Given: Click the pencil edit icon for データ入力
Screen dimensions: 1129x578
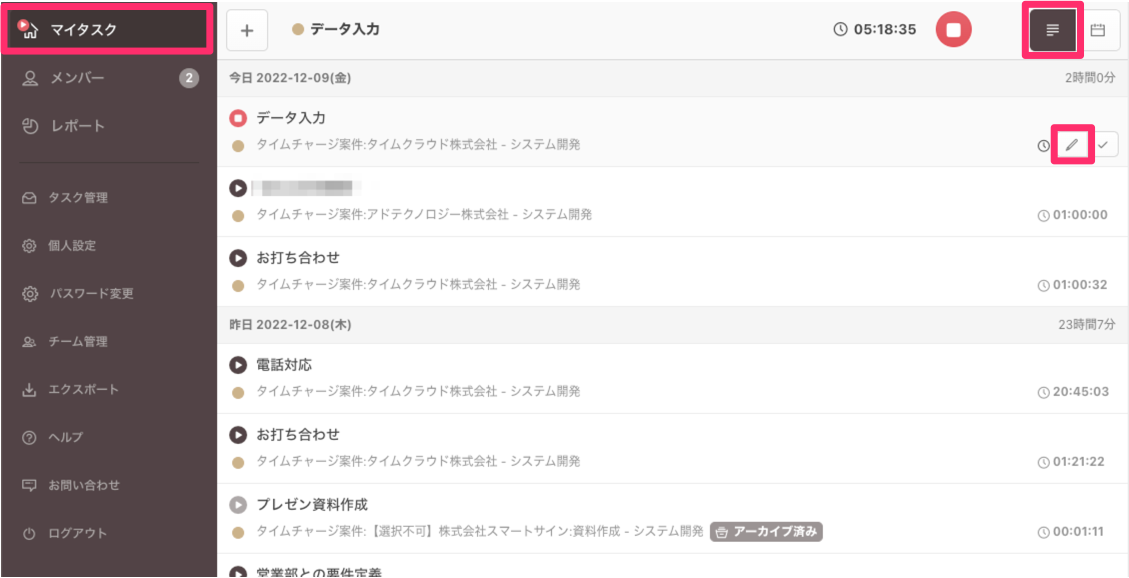Looking at the screenshot, I should 1072,145.
